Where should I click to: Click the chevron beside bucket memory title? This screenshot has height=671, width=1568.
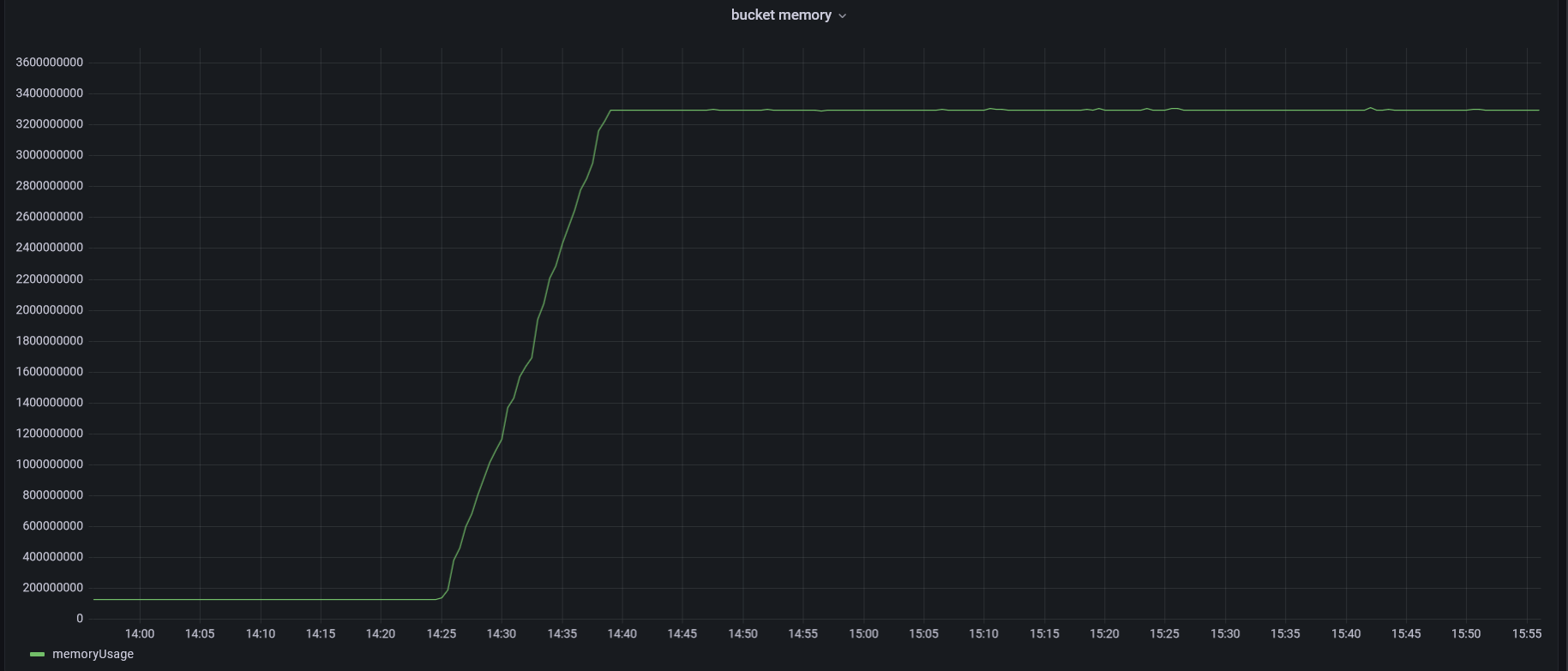[x=842, y=16]
